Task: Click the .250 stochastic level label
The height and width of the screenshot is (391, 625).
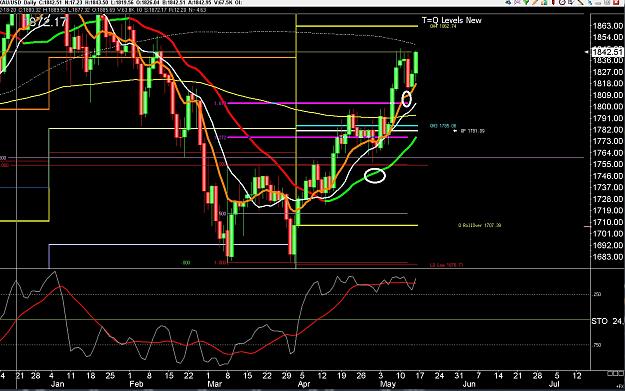Action: [x=597, y=294]
